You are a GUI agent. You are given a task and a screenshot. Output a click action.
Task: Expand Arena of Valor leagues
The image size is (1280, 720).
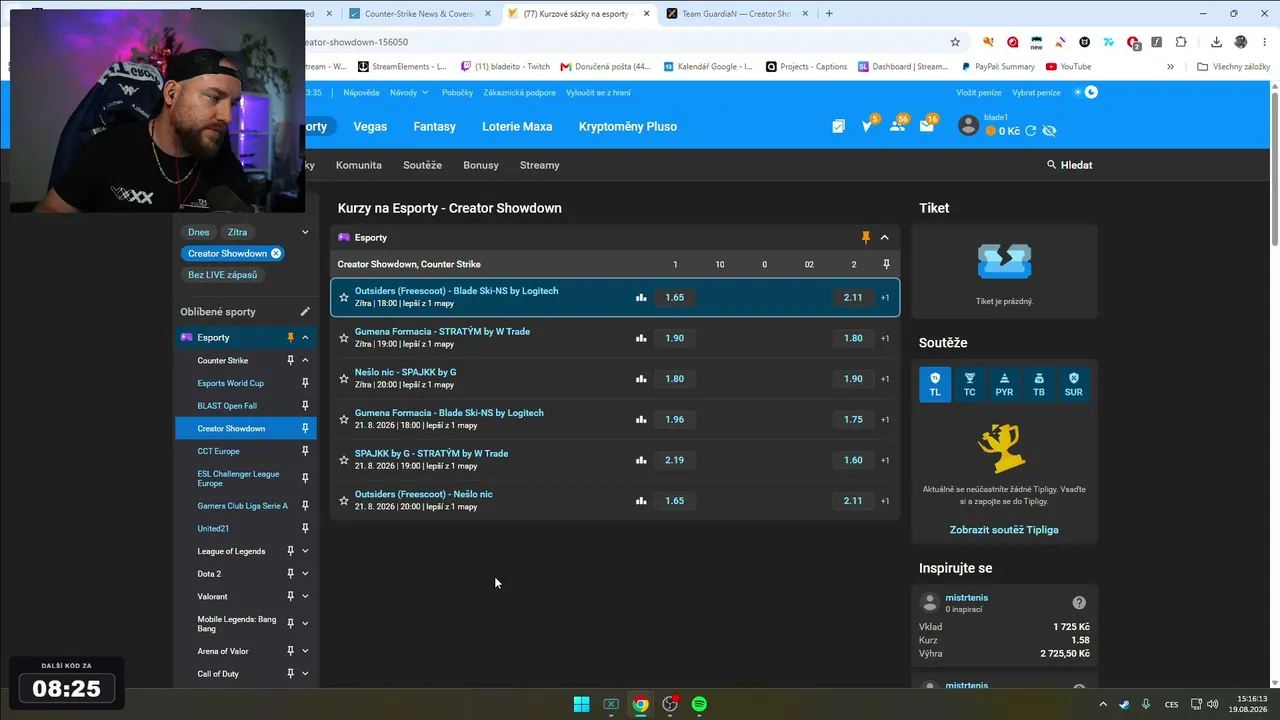tap(305, 651)
